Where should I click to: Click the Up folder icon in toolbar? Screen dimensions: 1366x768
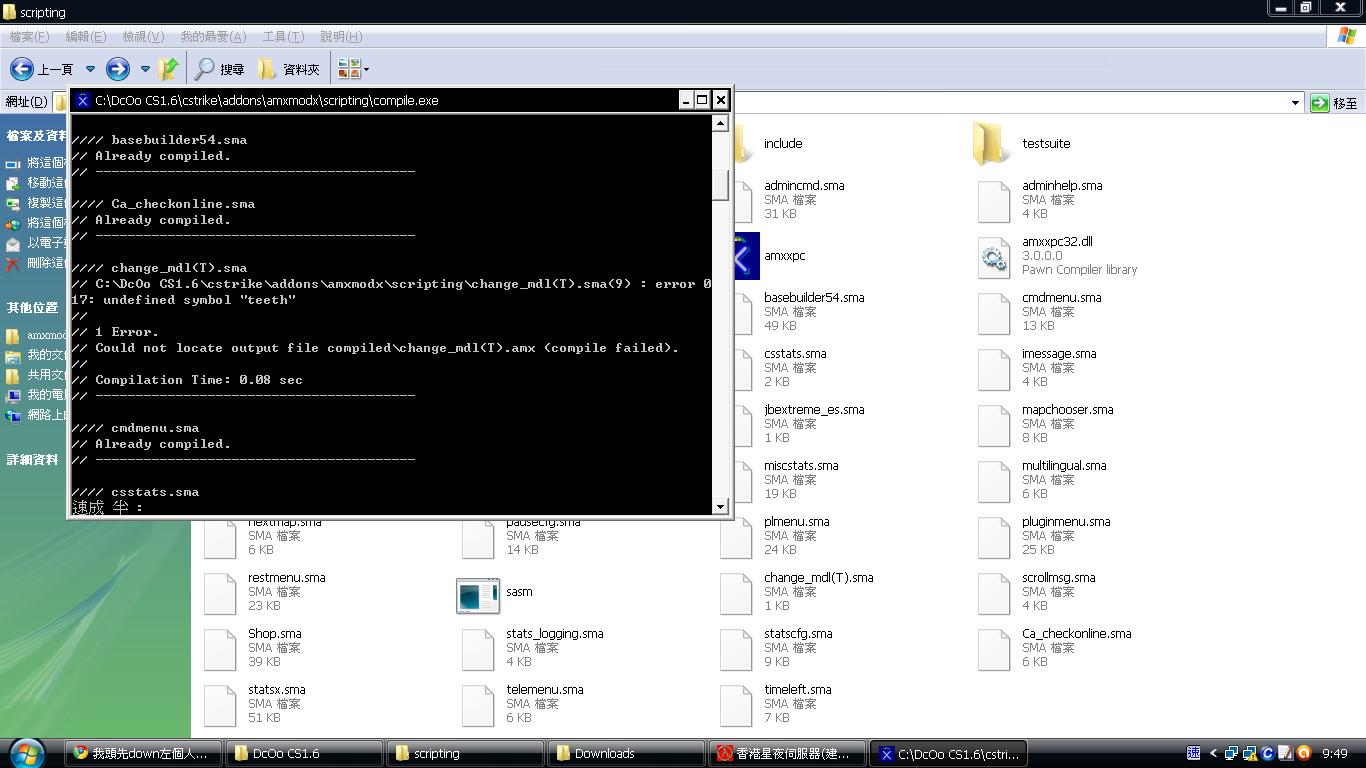click(169, 69)
